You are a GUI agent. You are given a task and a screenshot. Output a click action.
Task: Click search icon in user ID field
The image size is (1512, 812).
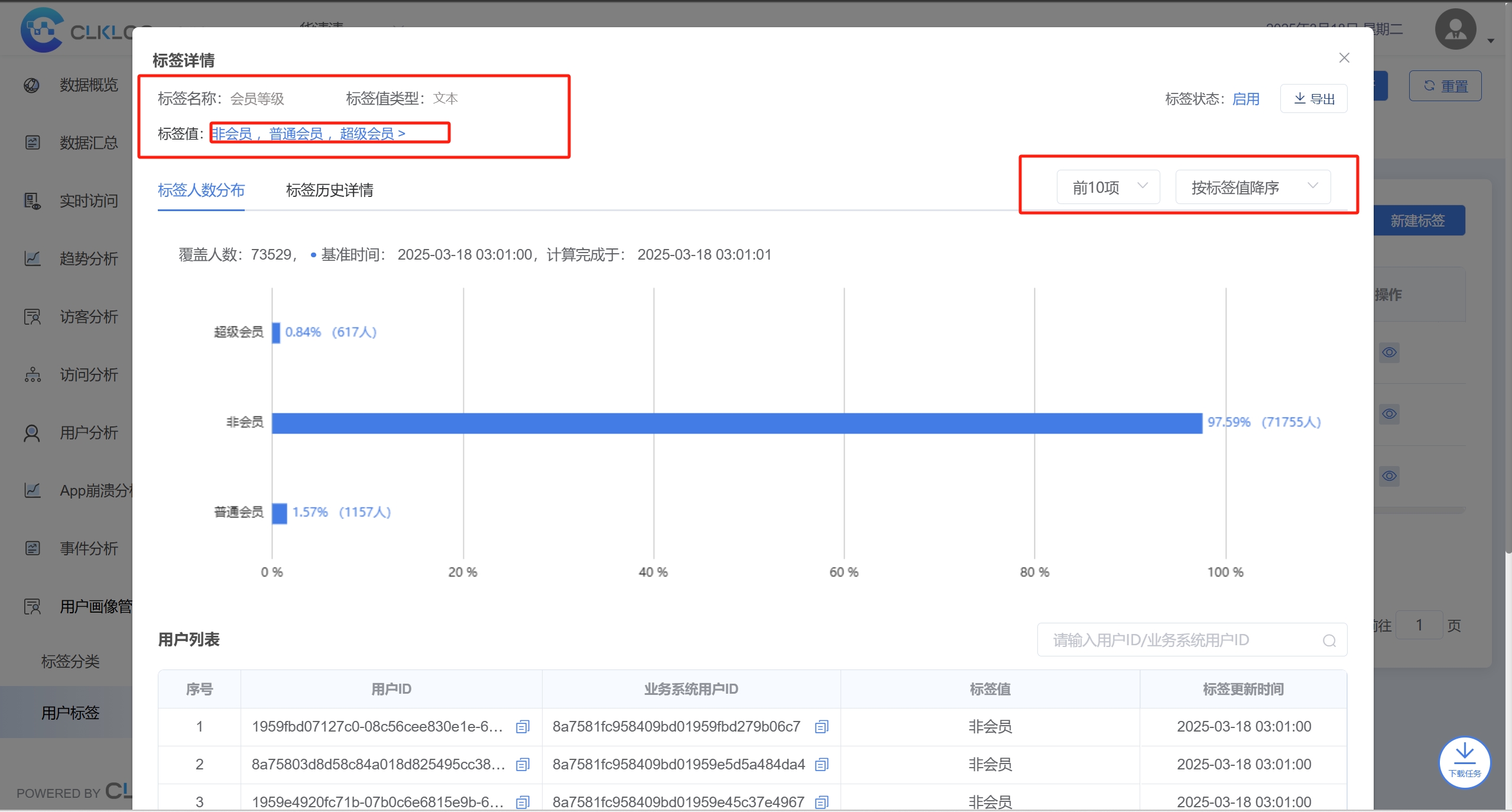tap(1329, 640)
